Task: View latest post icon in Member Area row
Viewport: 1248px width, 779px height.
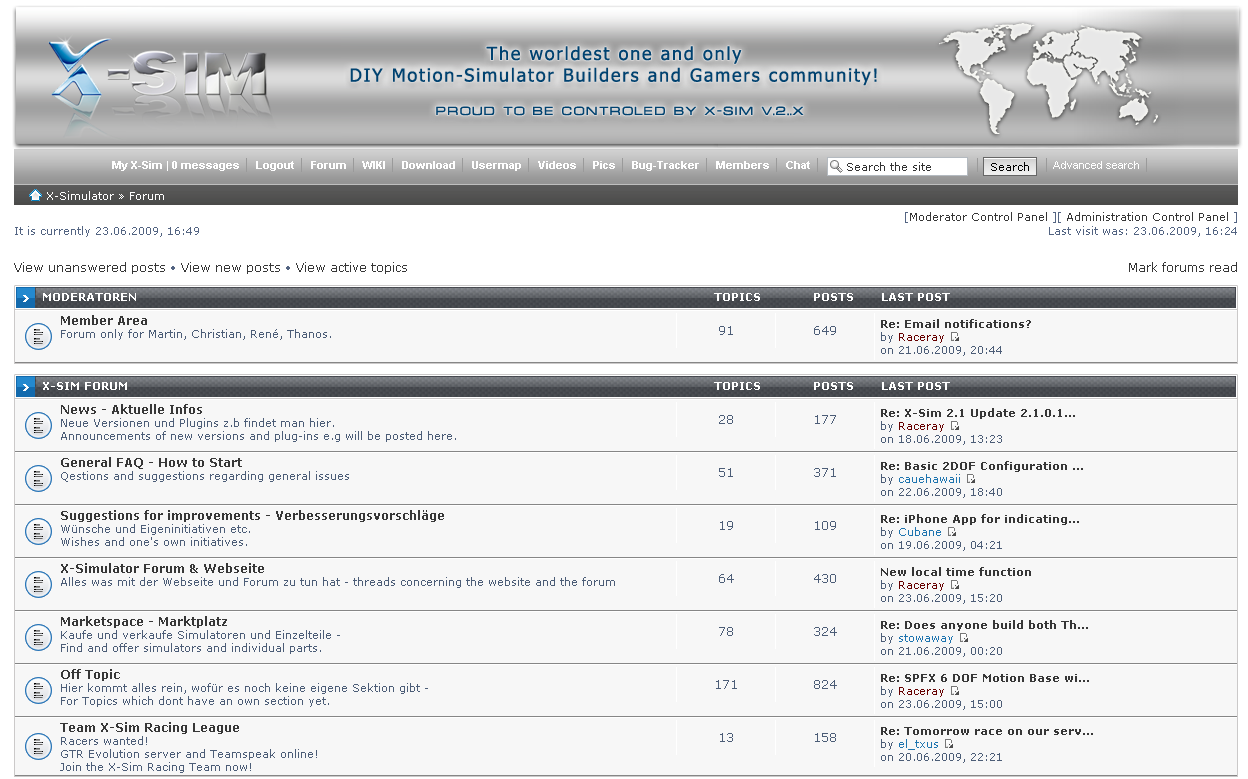Action: (x=955, y=337)
